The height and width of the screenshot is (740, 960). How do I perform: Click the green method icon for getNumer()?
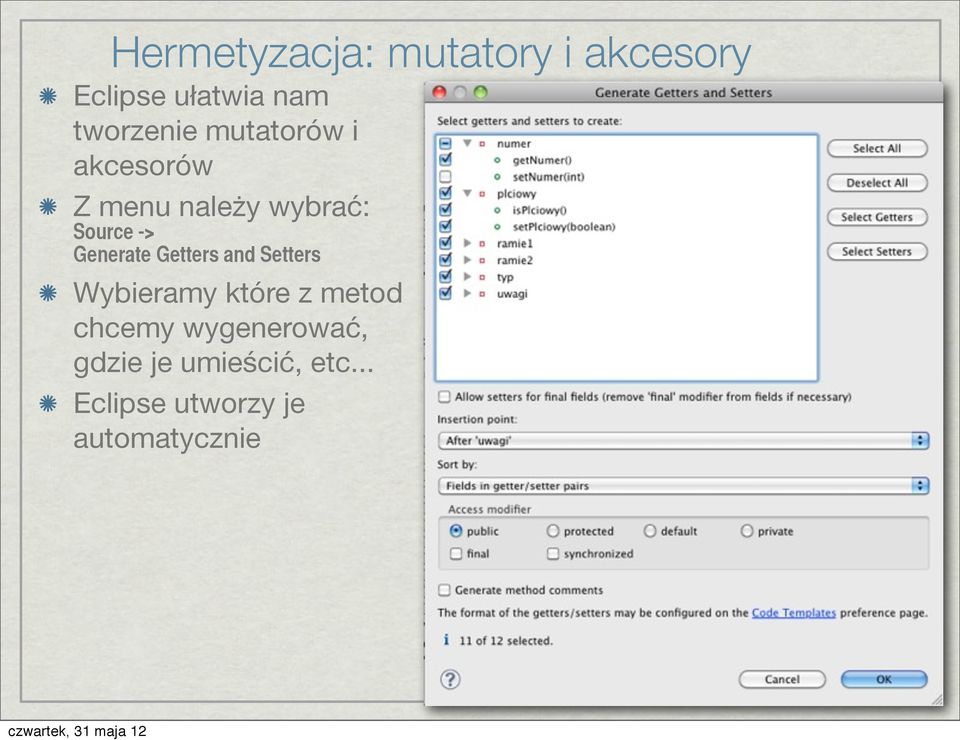(x=497, y=160)
